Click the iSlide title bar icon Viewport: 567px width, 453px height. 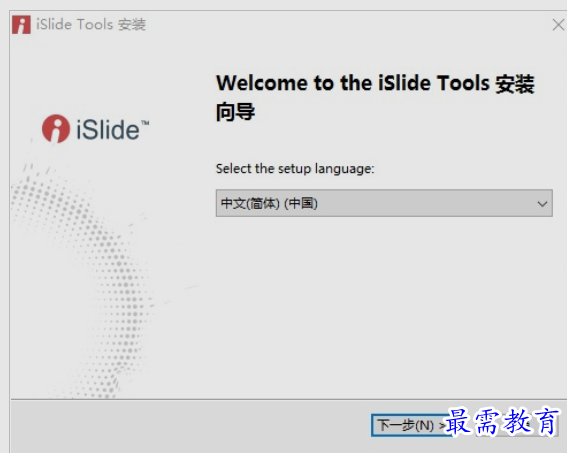[x=21, y=25]
